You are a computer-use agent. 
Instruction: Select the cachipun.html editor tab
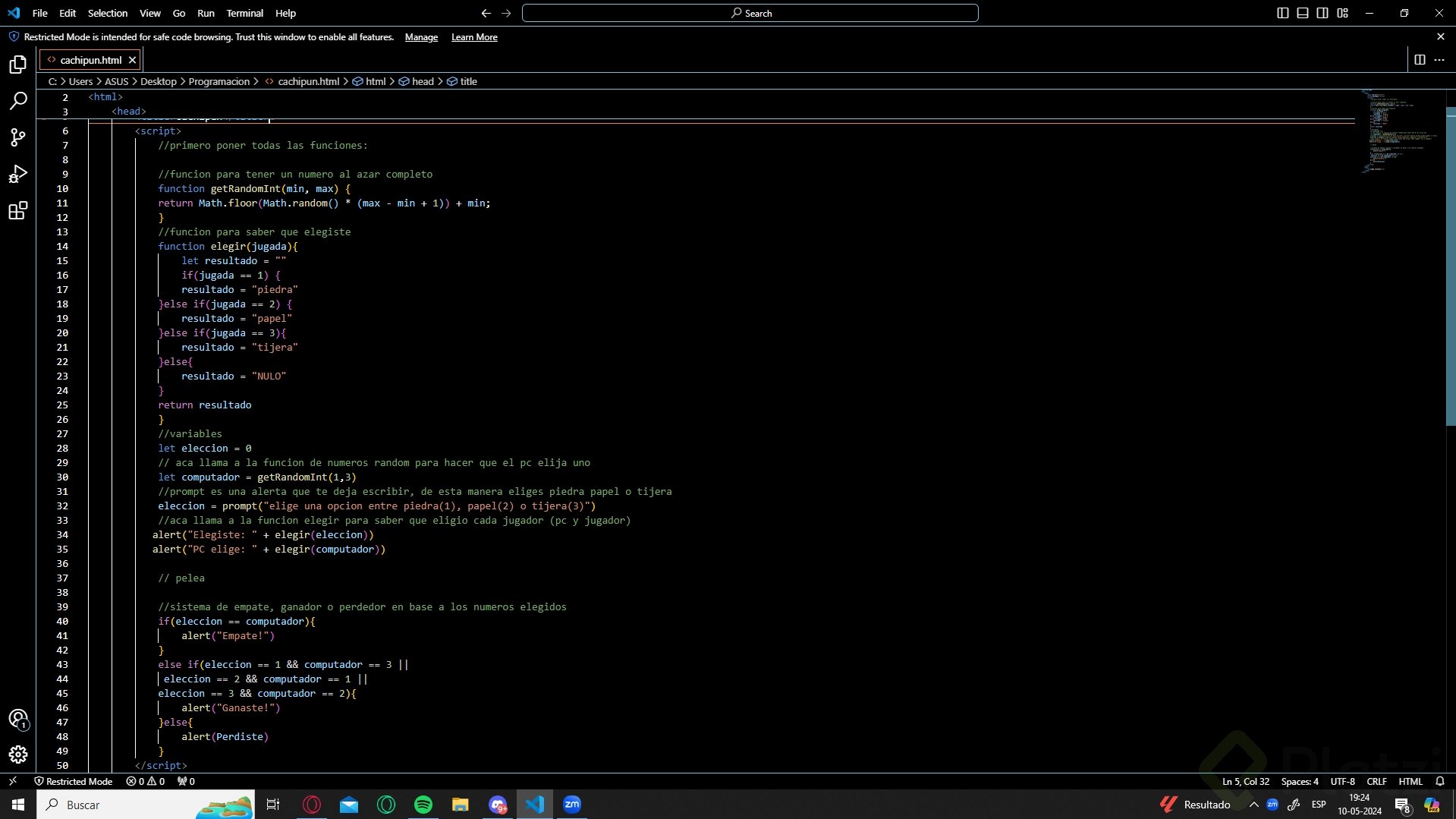[x=90, y=60]
